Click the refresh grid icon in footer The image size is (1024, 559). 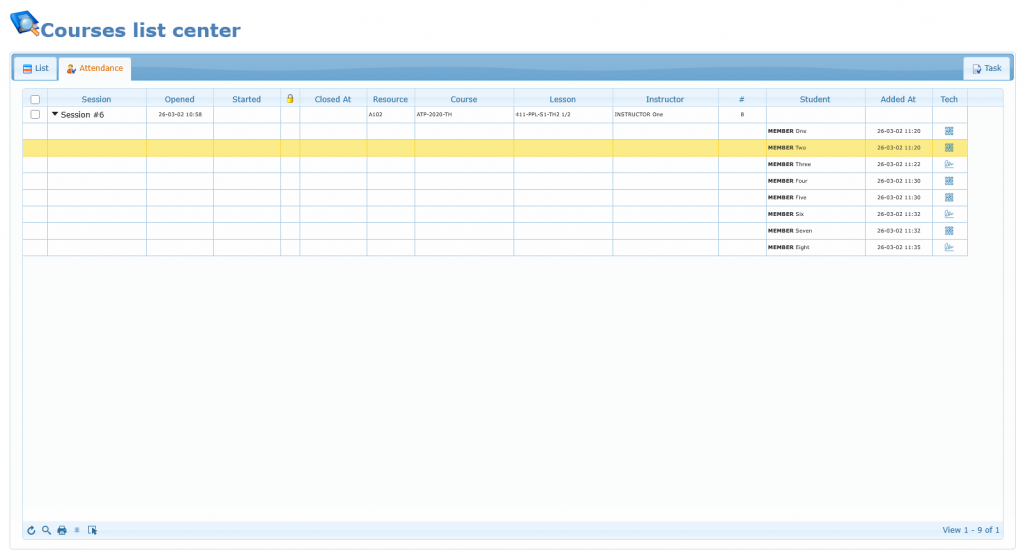click(31, 530)
